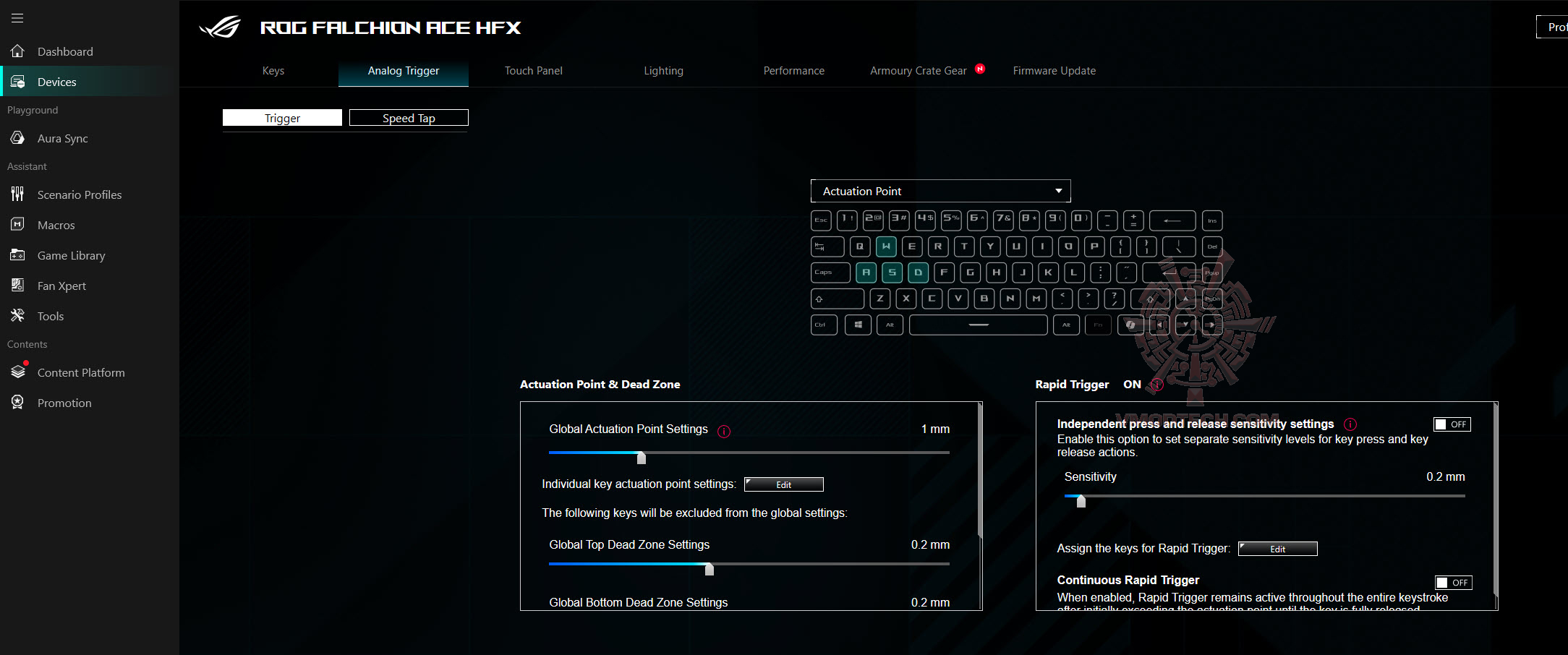Click the Dashboard home icon
1568x655 pixels.
(17, 51)
